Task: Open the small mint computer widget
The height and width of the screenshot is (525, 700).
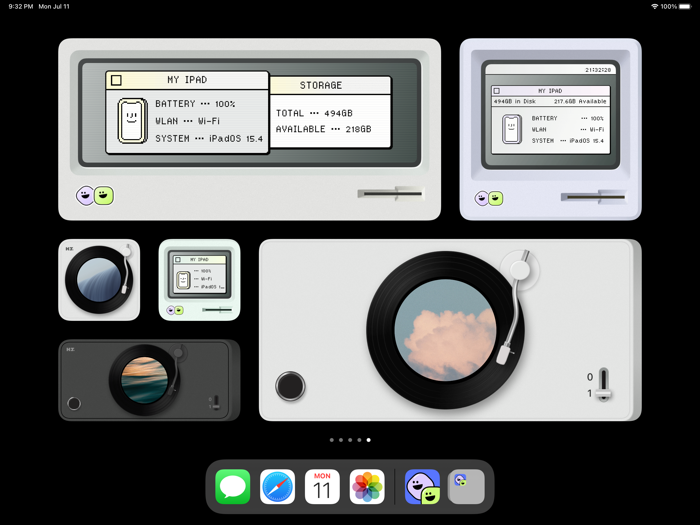Action: click(199, 280)
